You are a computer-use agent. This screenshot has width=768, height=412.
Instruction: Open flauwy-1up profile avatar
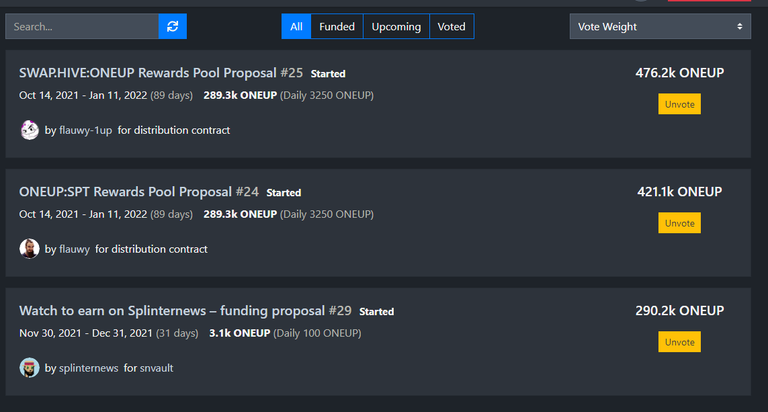(x=29, y=130)
